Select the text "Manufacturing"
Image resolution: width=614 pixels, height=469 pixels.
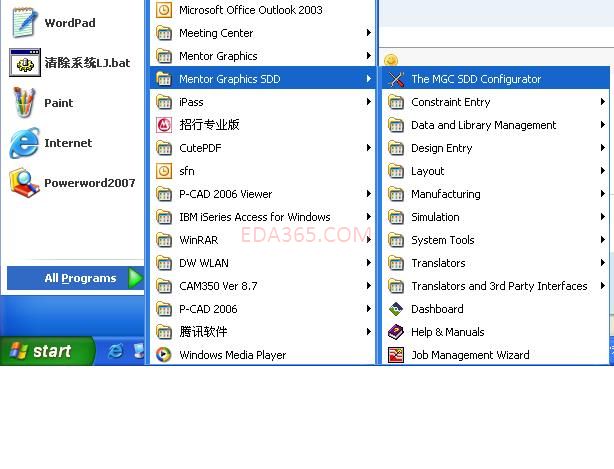point(446,194)
